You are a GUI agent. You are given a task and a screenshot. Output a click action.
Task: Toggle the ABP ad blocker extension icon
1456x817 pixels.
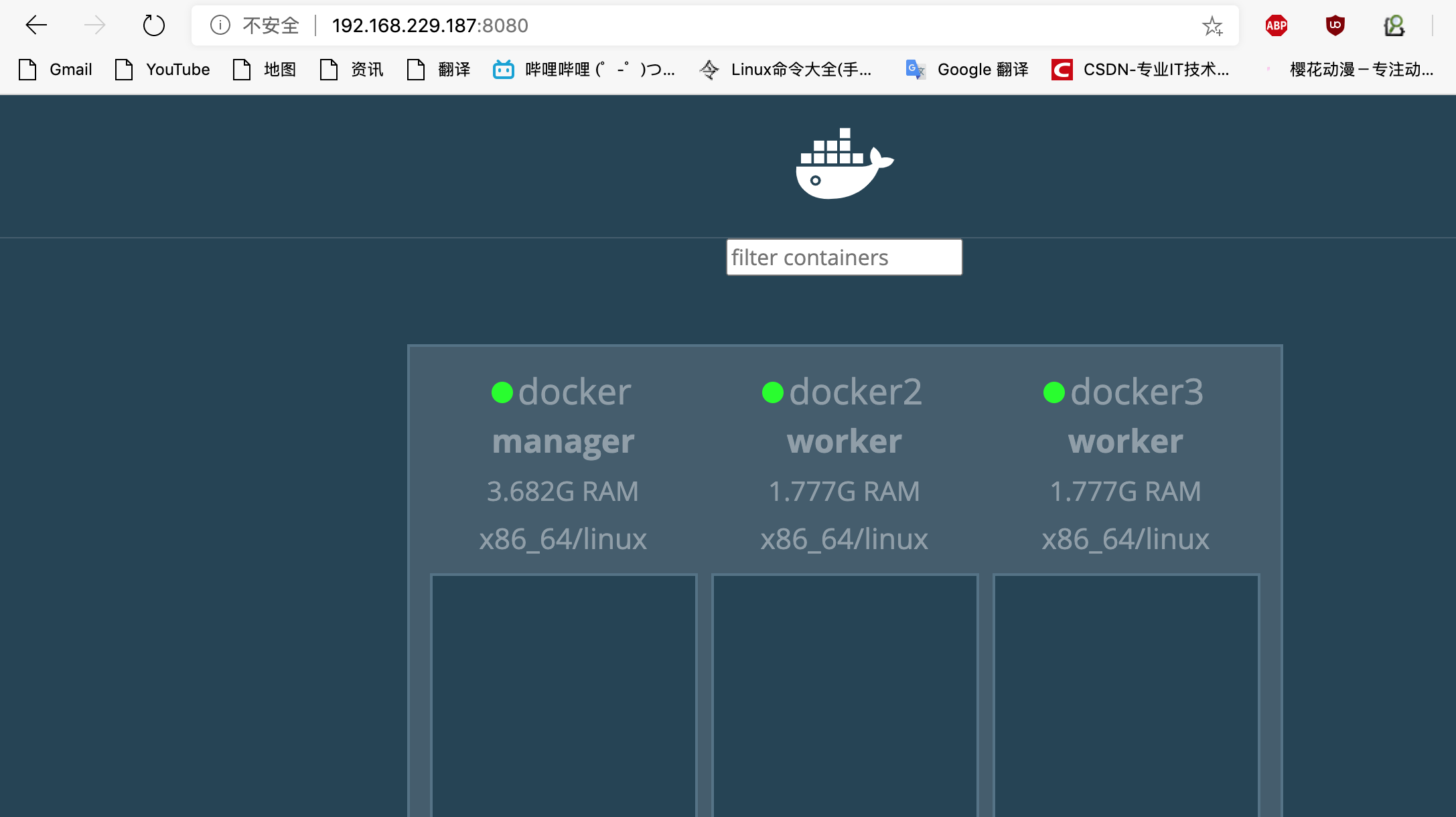[x=1278, y=25]
